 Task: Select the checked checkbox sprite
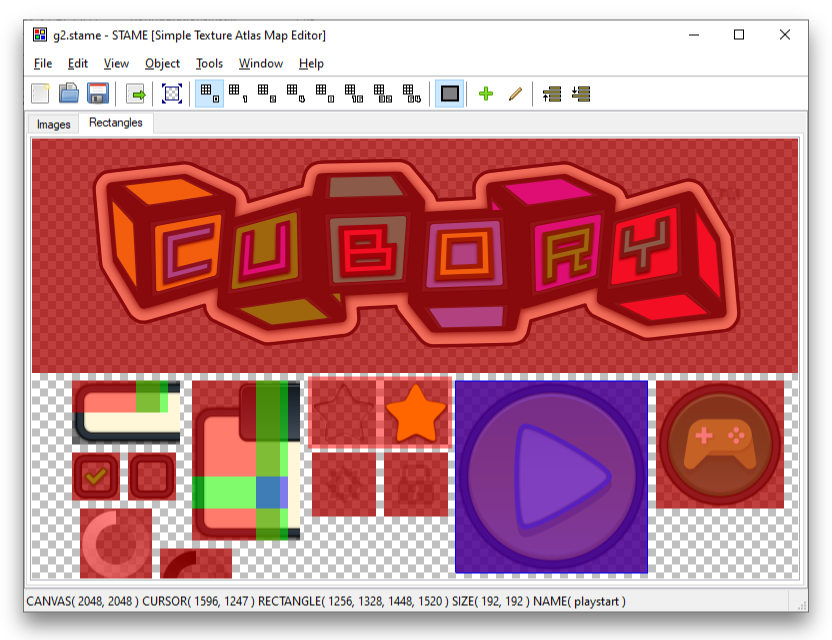coord(96,476)
